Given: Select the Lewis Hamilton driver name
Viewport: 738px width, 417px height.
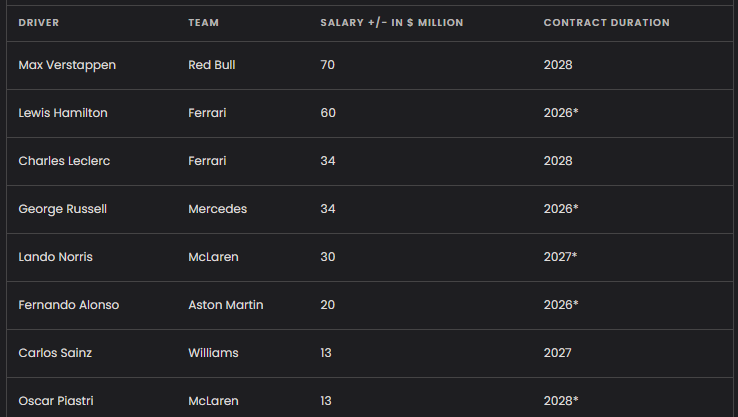Looking at the screenshot, I should 63,113.
